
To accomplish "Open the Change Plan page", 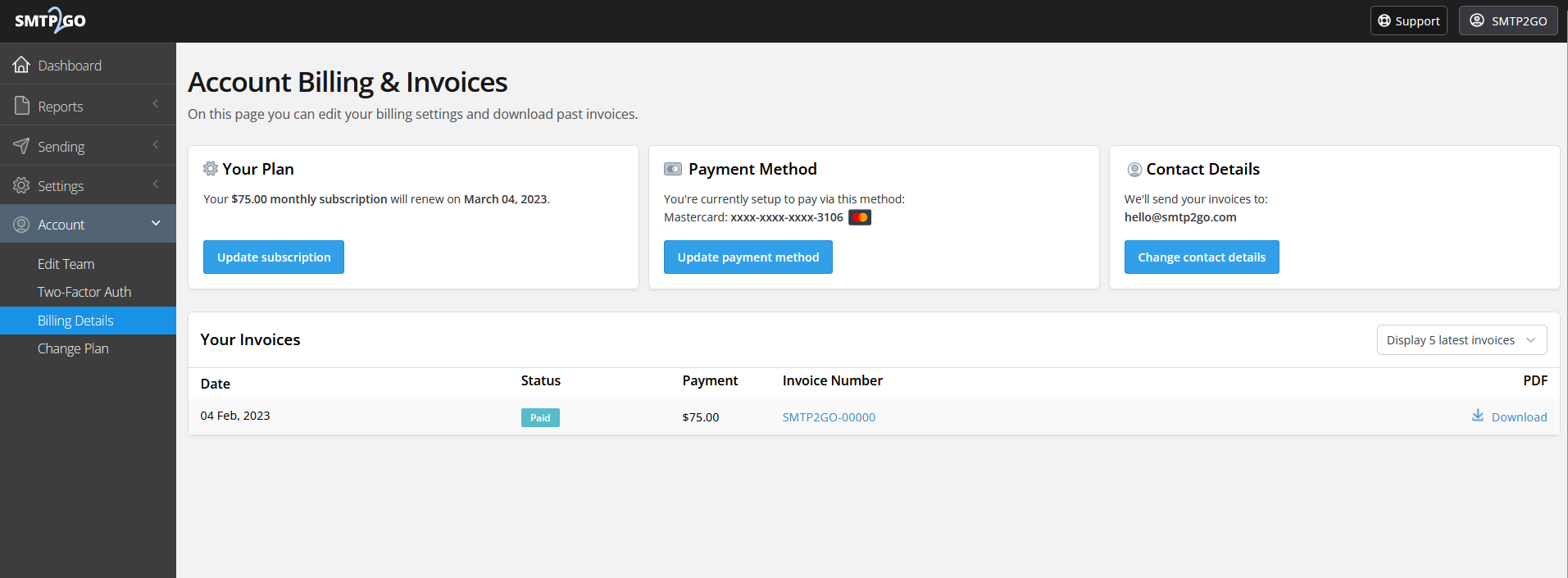I will click(73, 348).
